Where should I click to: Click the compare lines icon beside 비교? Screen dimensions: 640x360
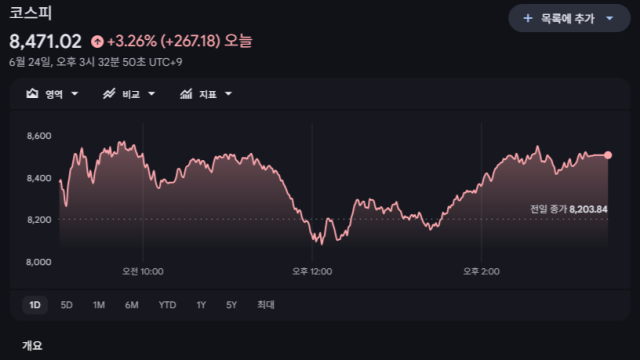click(109, 94)
